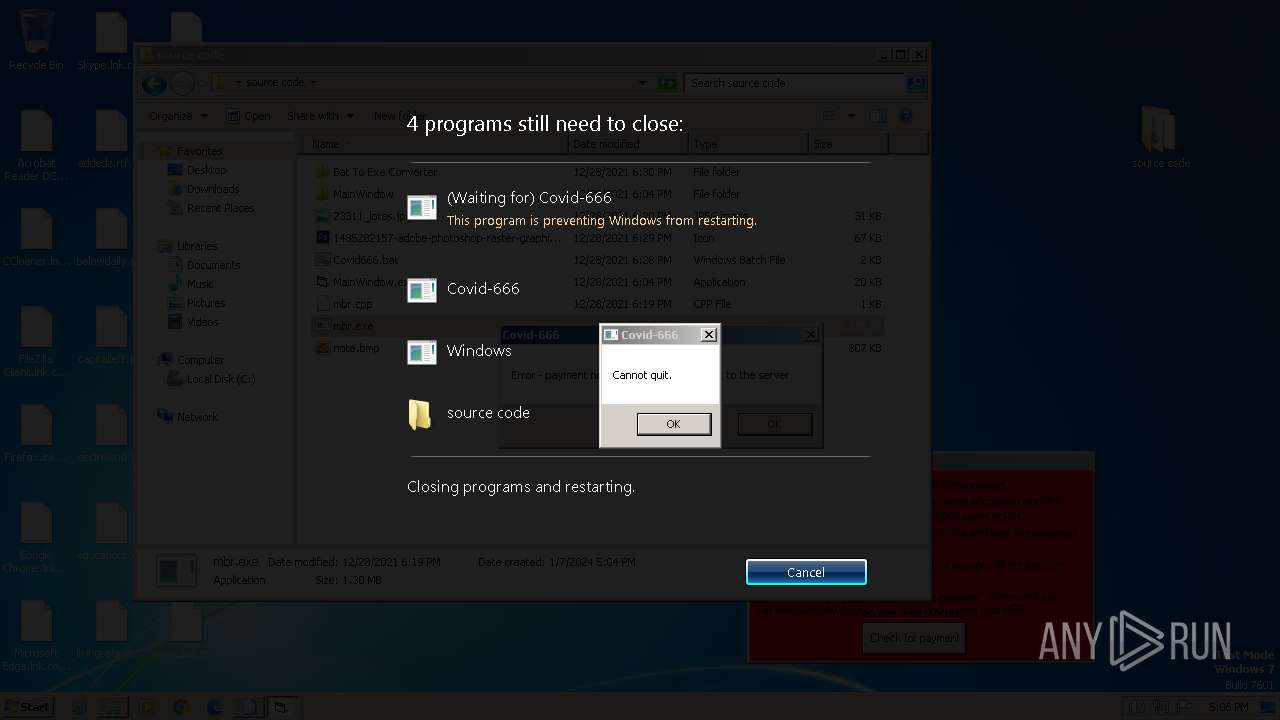Screen dimensions: 1280x720
Task: Click the dimmed OK in the payment error dialog
Action: coord(774,424)
